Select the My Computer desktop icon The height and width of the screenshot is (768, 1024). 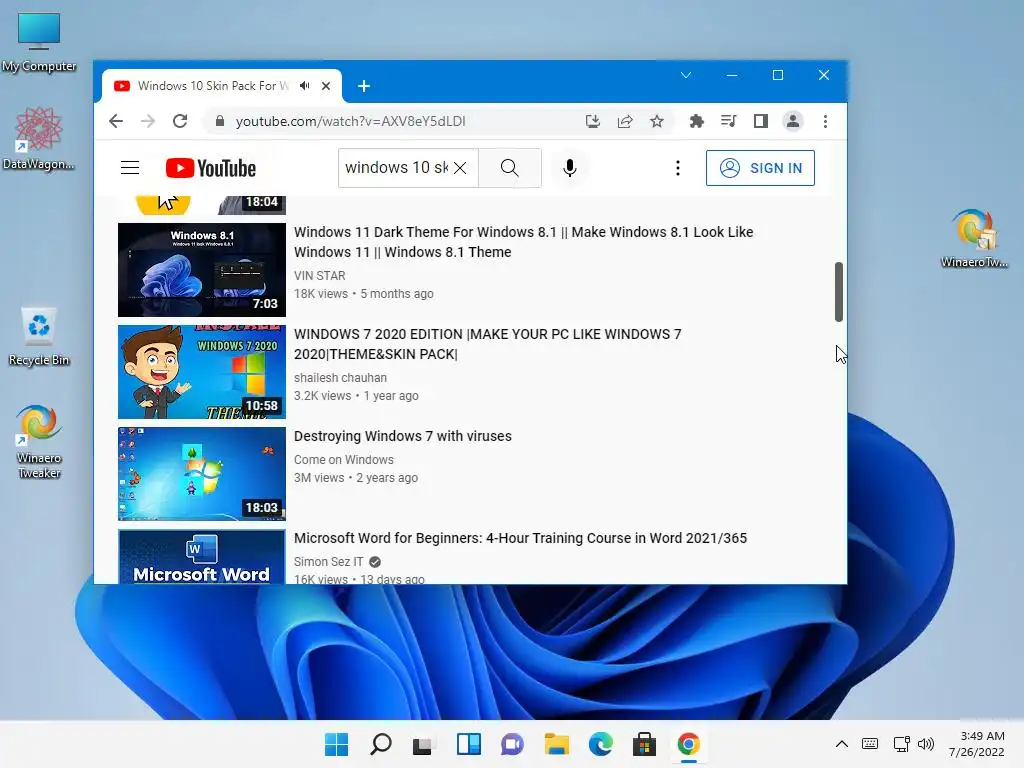coord(39,42)
